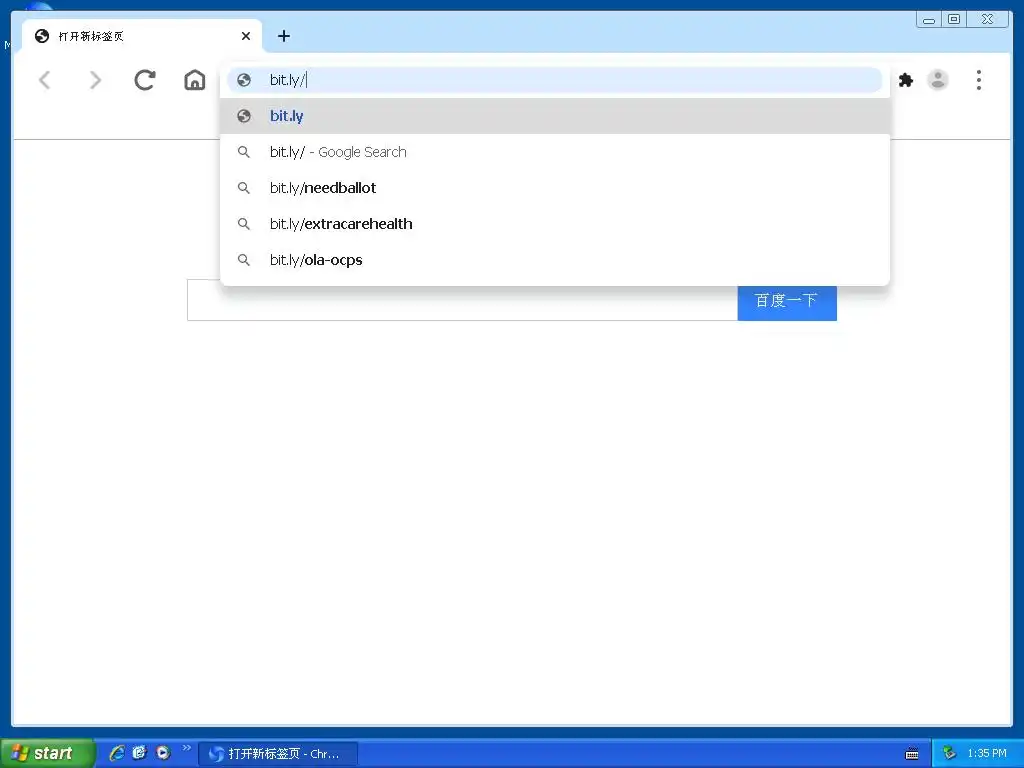Reload the page with the refresh icon
Screen dimensions: 1024x768
pos(144,80)
